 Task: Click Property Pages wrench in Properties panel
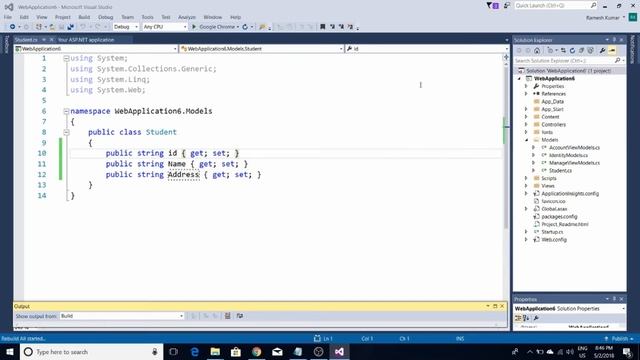536,318
